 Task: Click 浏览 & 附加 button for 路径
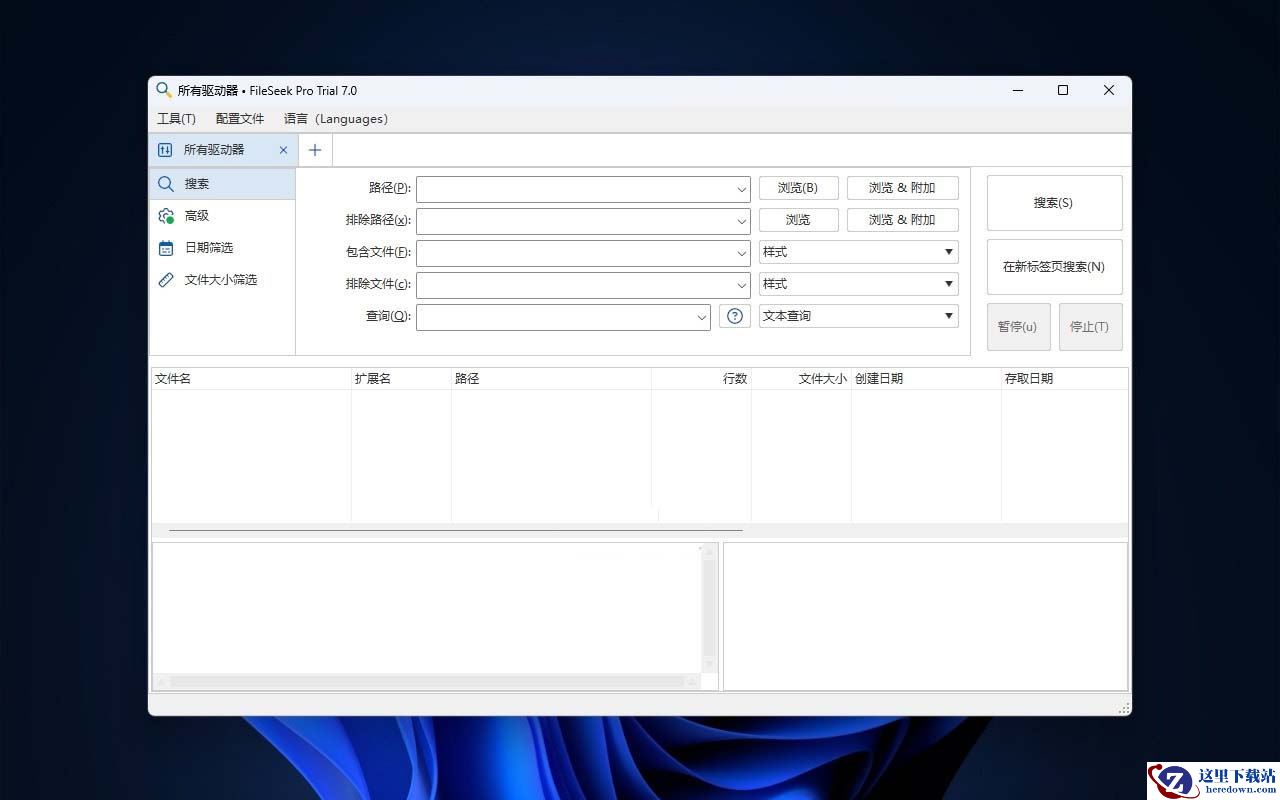click(x=903, y=188)
